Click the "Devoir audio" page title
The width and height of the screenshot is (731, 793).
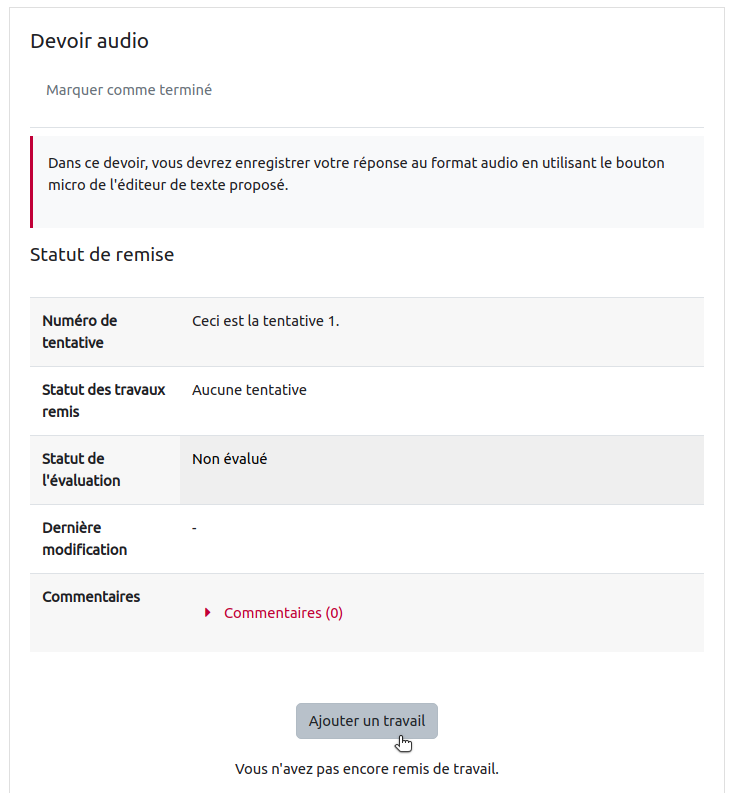pyautogui.click(x=89, y=41)
